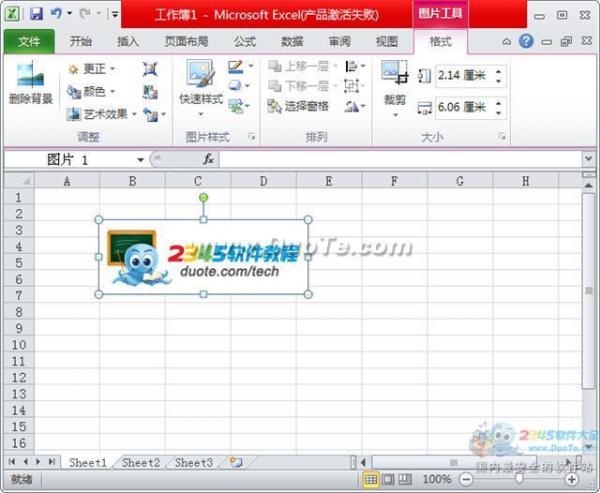Click the Insert Worksheet icon
The width and height of the screenshot is (600, 493).
tap(236, 462)
